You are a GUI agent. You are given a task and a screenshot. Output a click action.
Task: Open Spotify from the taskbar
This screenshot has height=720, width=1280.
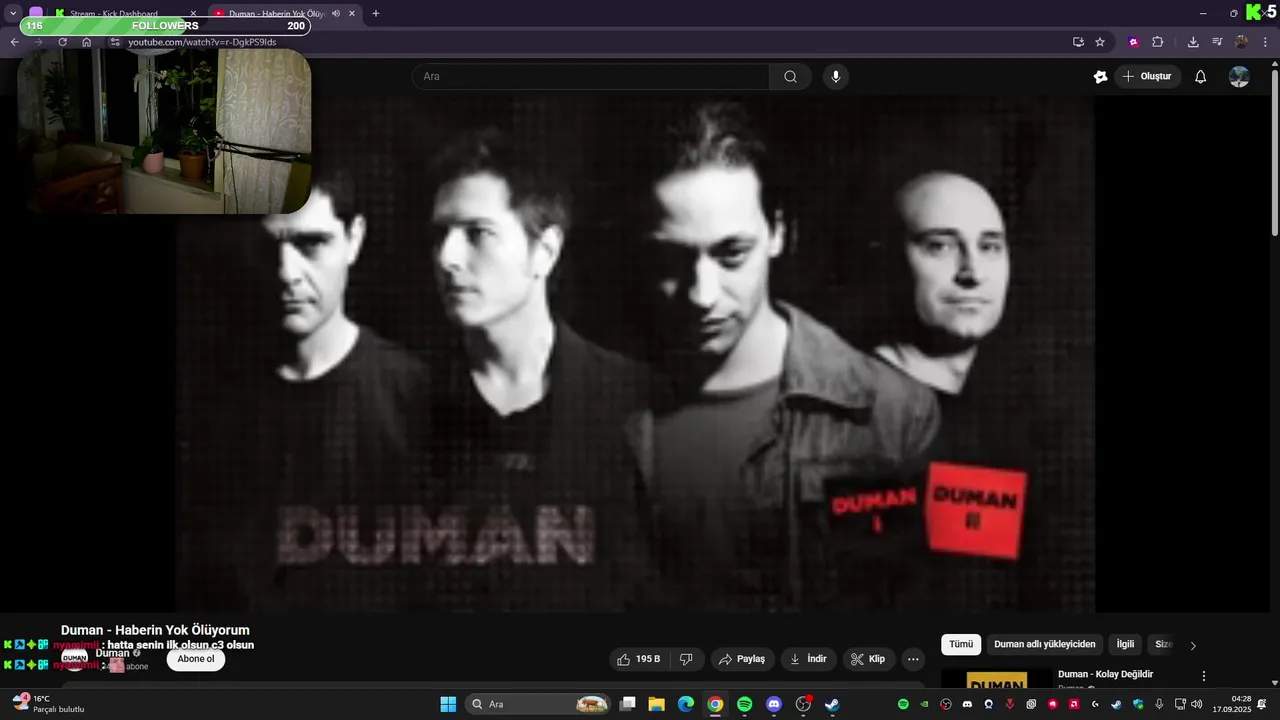[744, 704]
